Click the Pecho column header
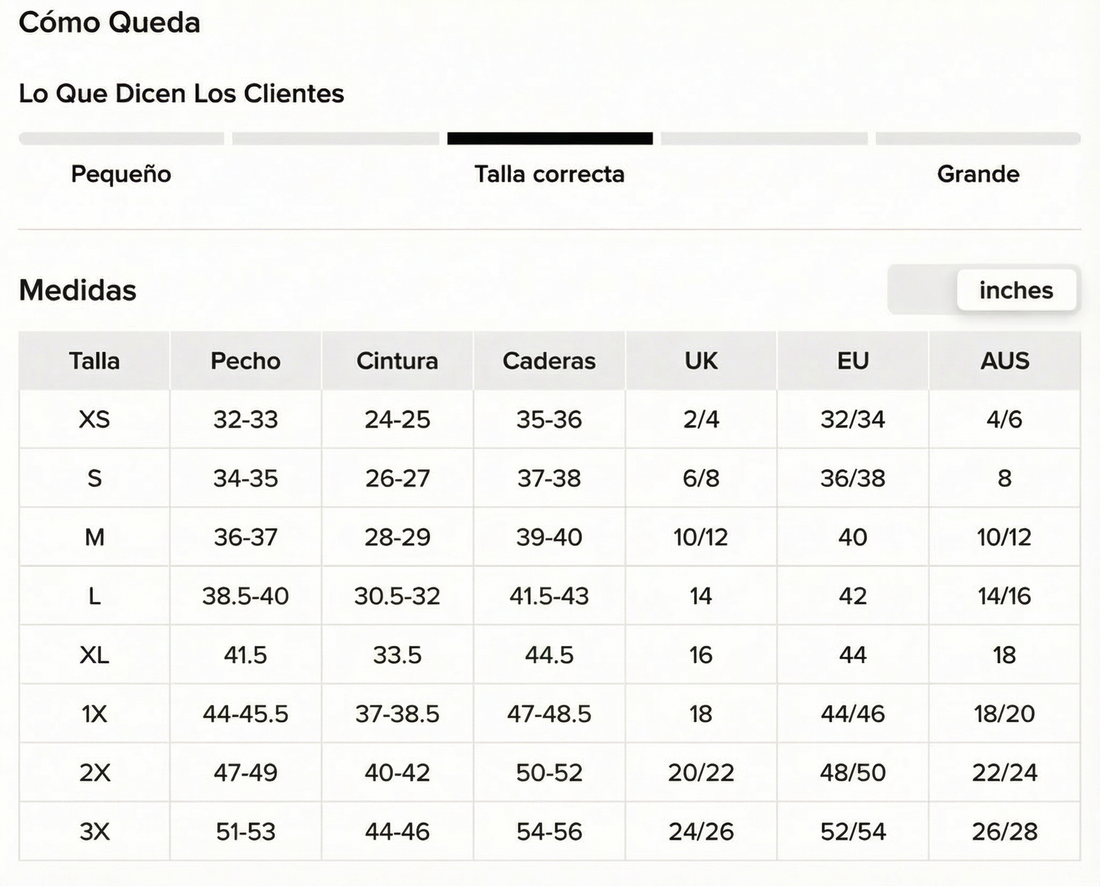 [246, 361]
